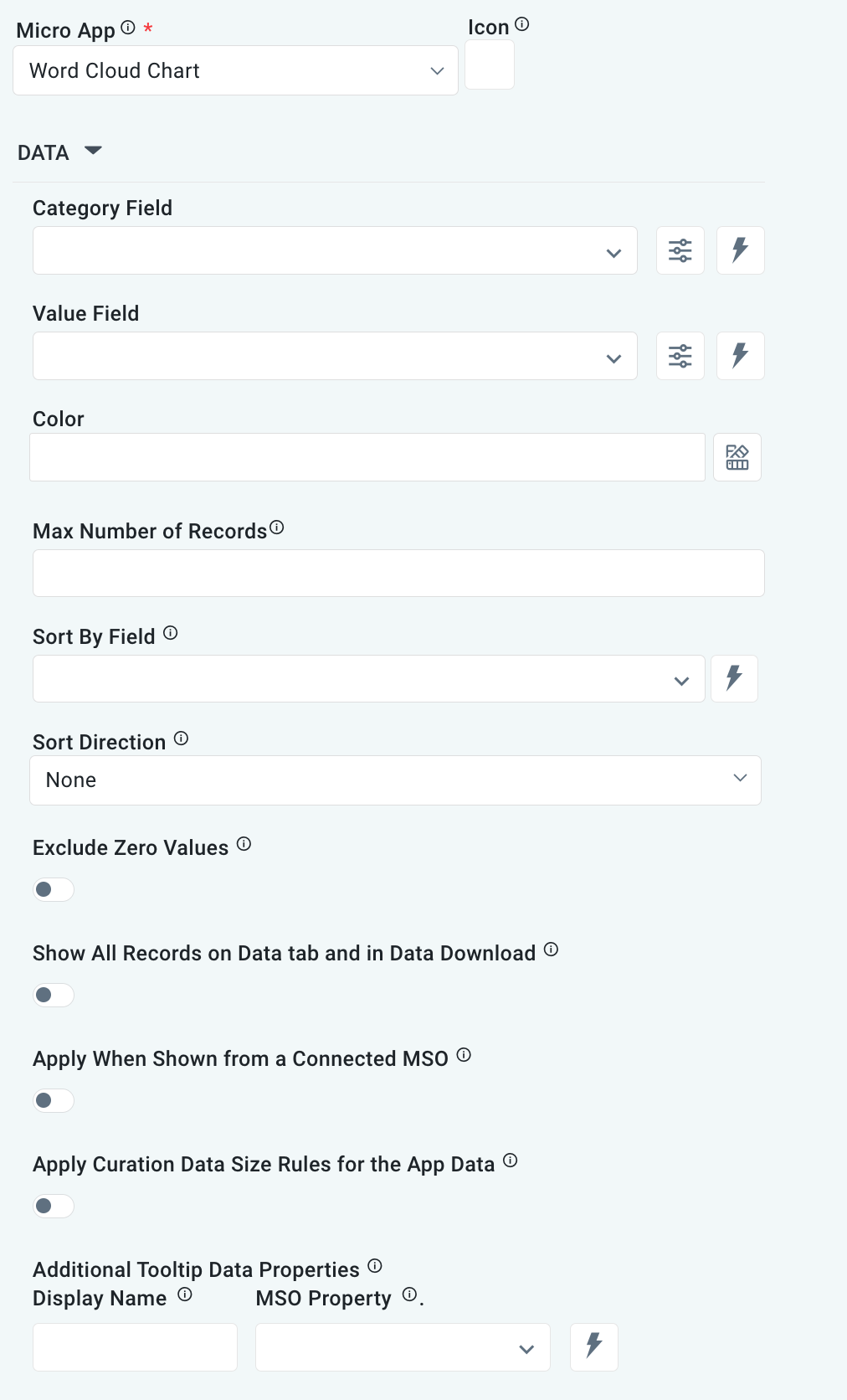Enable Apply Curation Data Size Rules switch
This screenshot has width=847, height=1400.
coord(53,1206)
